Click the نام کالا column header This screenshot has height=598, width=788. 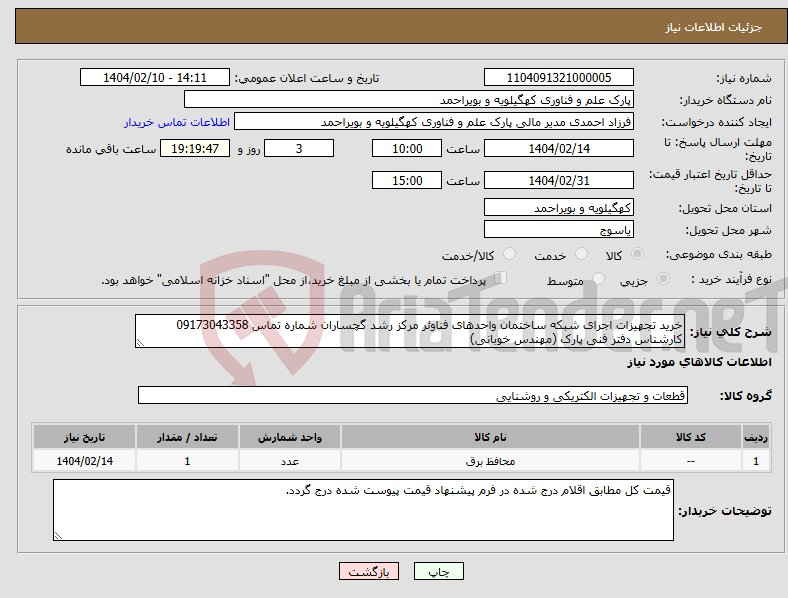point(490,437)
